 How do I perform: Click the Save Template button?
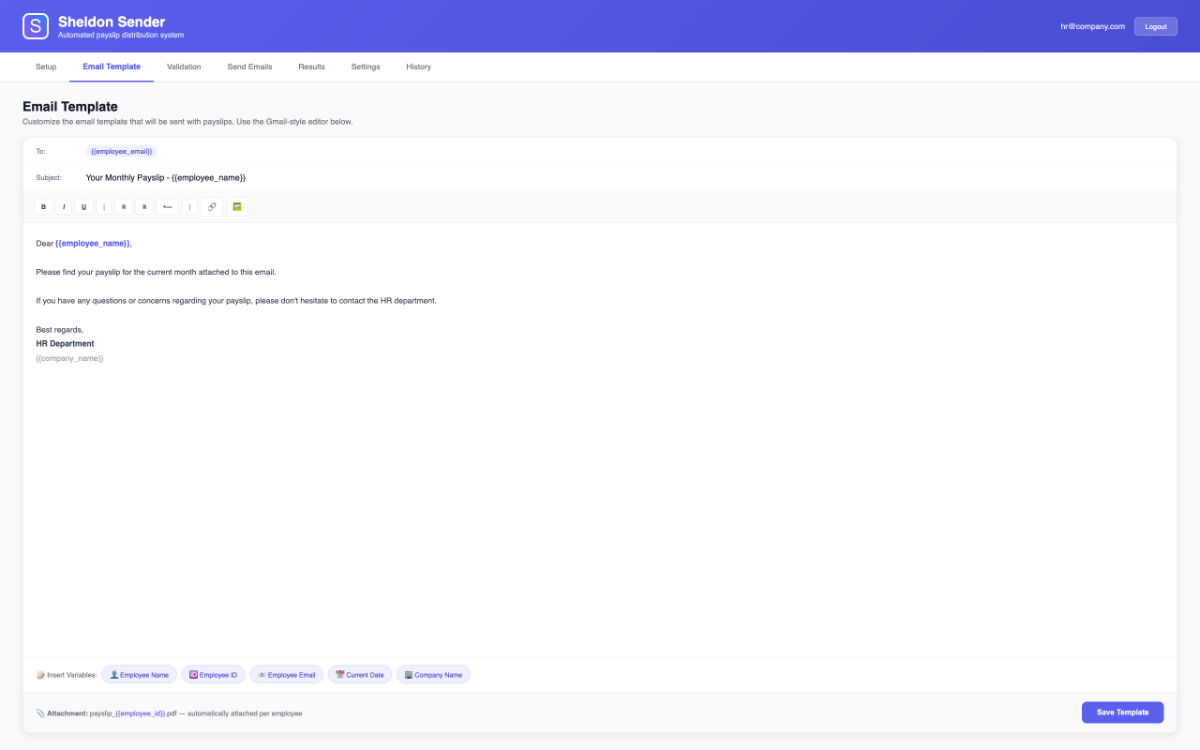[1122, 712]
